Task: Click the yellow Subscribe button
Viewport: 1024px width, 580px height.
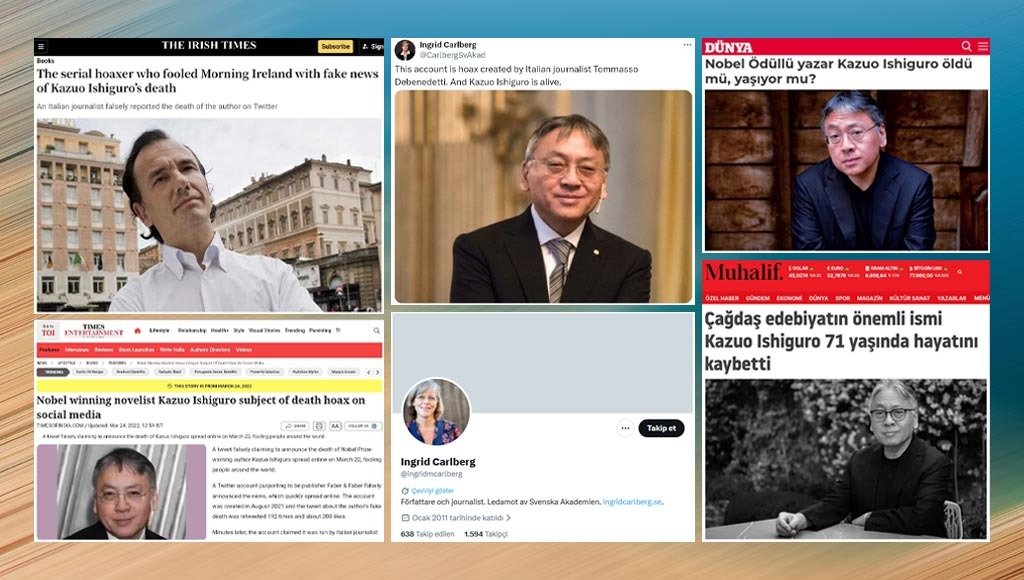Action: click(x=336, y=46)
